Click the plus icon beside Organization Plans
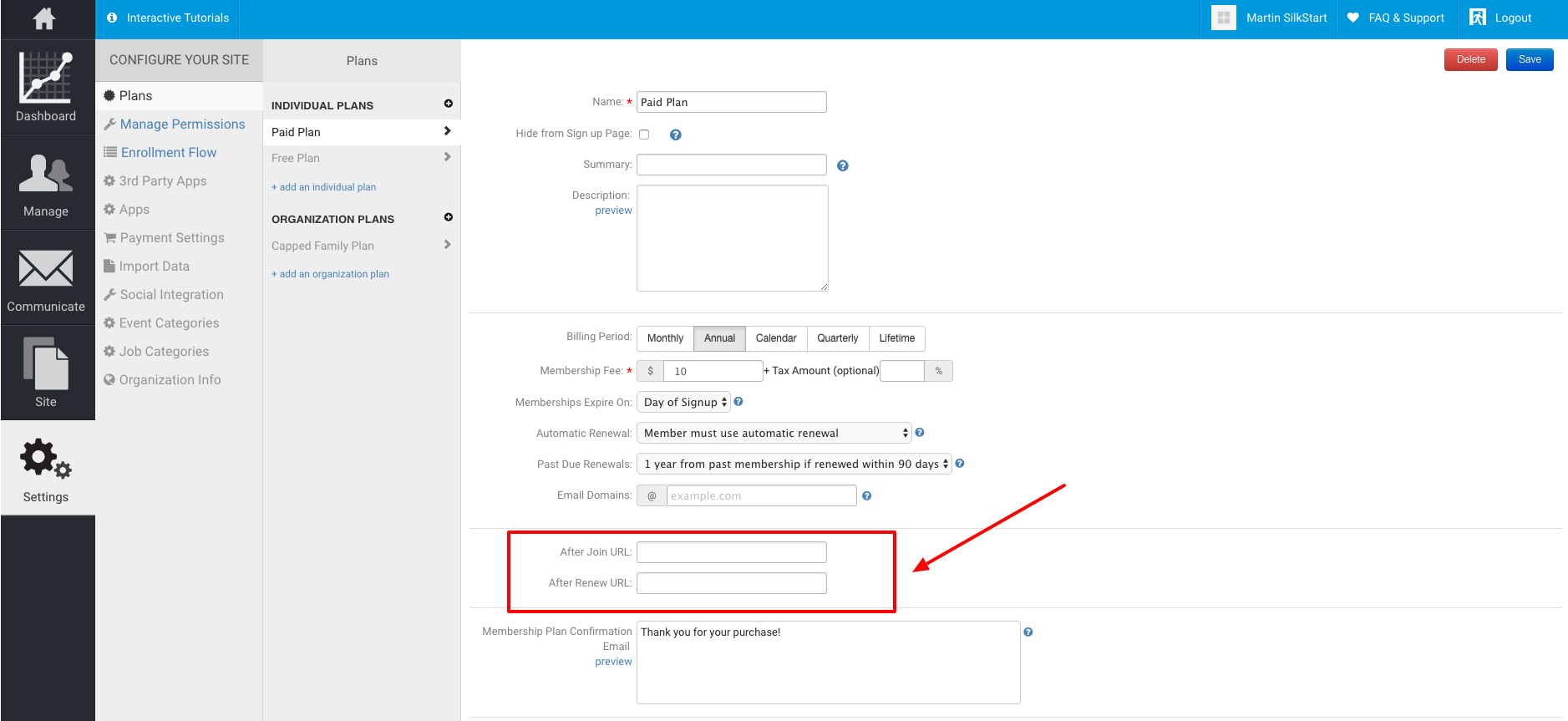Viewport: 1568px width, 721px height. tap(449, 217)
